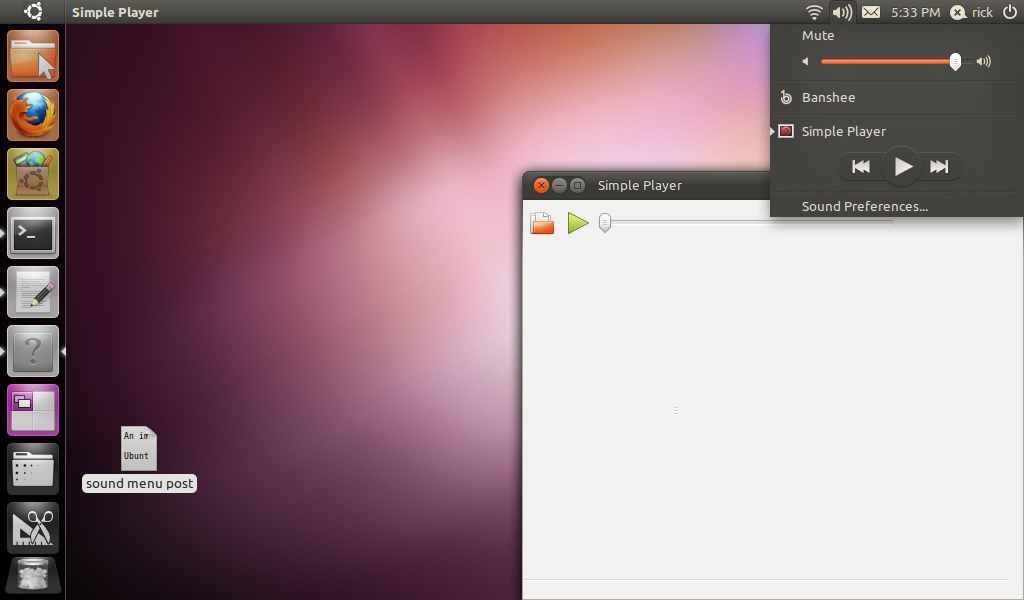Click the high volume speaker icon
The image size is (1024, 600).
(x=984, y=61)
